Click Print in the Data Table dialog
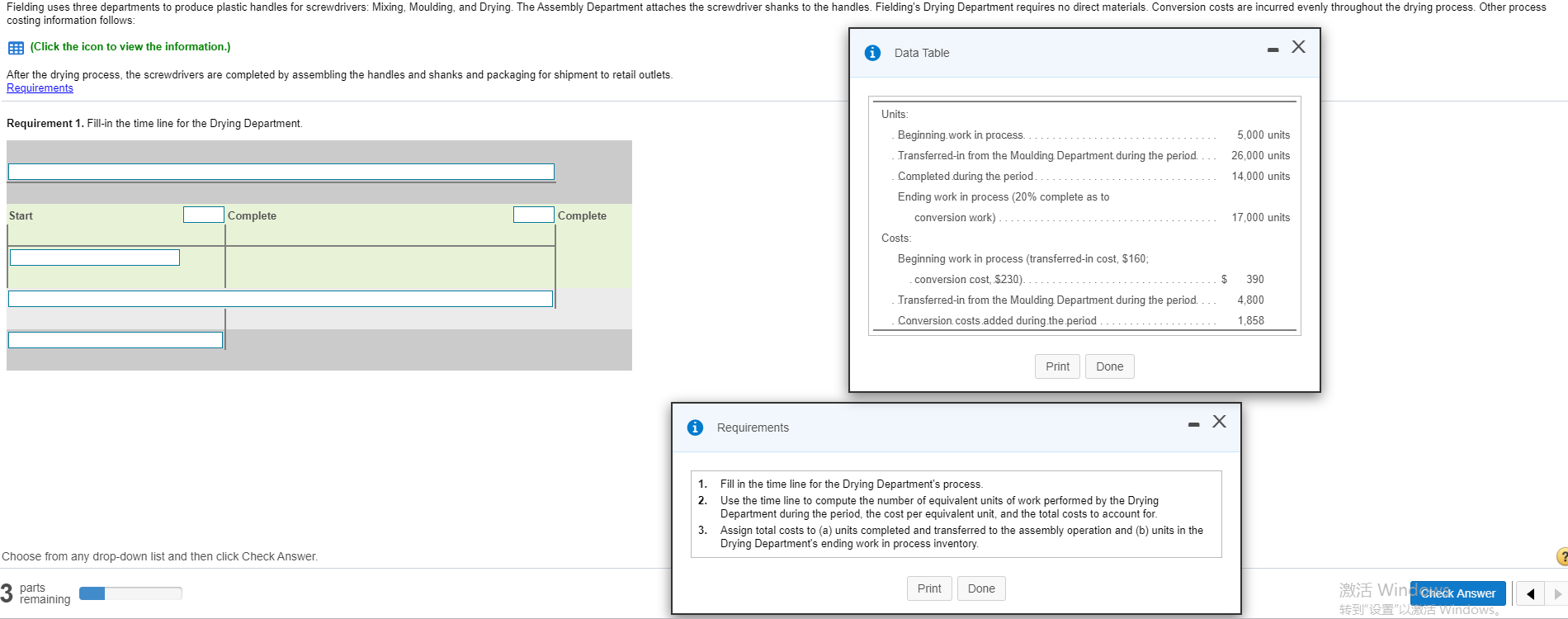 pyautogui.click(x=1057, y=366)
